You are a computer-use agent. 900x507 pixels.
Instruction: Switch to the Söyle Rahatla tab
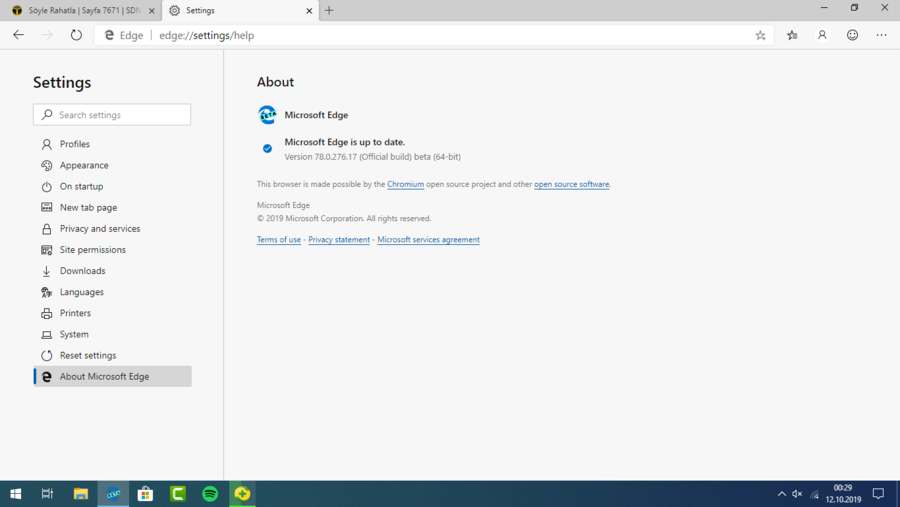(80, 10)
